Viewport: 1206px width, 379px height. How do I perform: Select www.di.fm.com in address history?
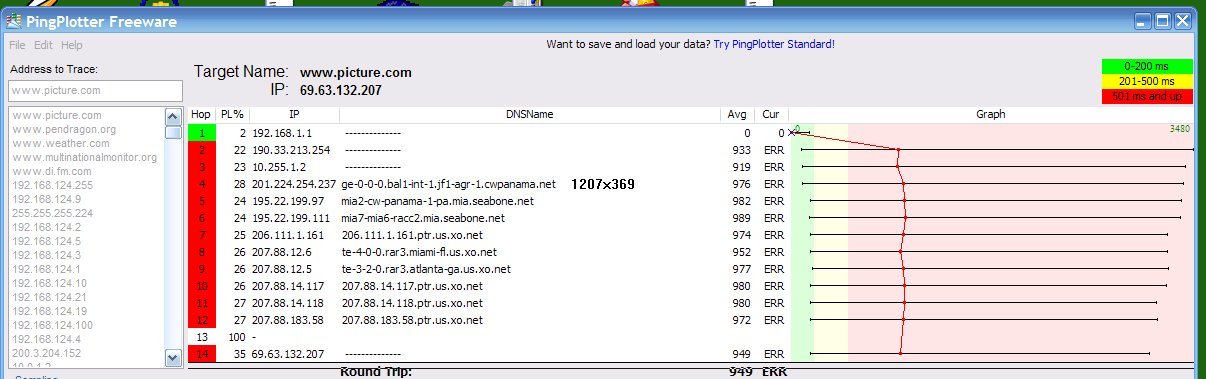tap(51, 171)
